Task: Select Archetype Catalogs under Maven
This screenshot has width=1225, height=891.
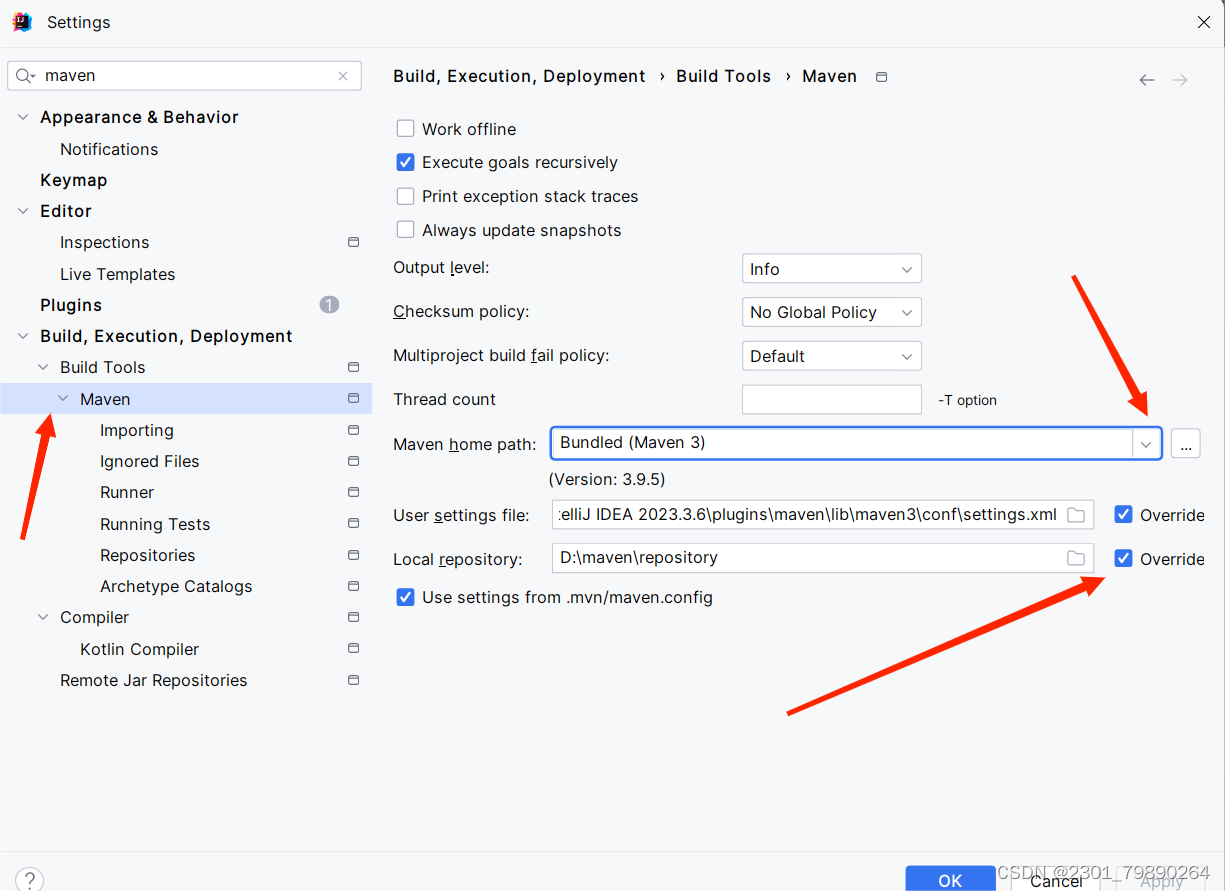Action: [x=176, y=586]
